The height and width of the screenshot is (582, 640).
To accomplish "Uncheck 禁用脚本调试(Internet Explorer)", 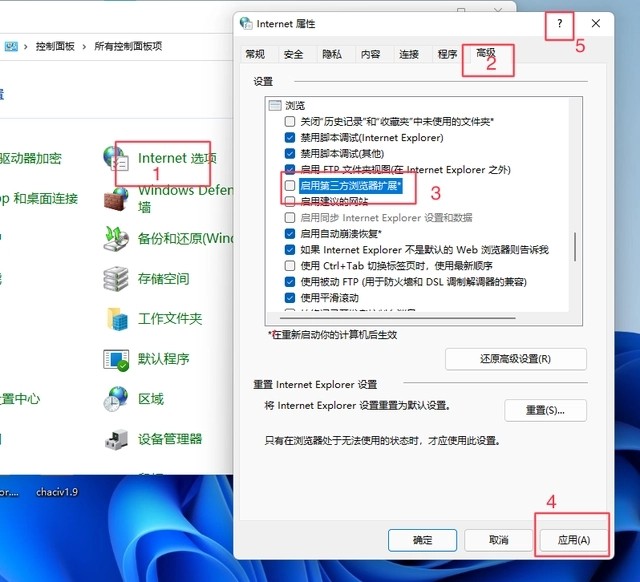I will [x=290, y=138].
